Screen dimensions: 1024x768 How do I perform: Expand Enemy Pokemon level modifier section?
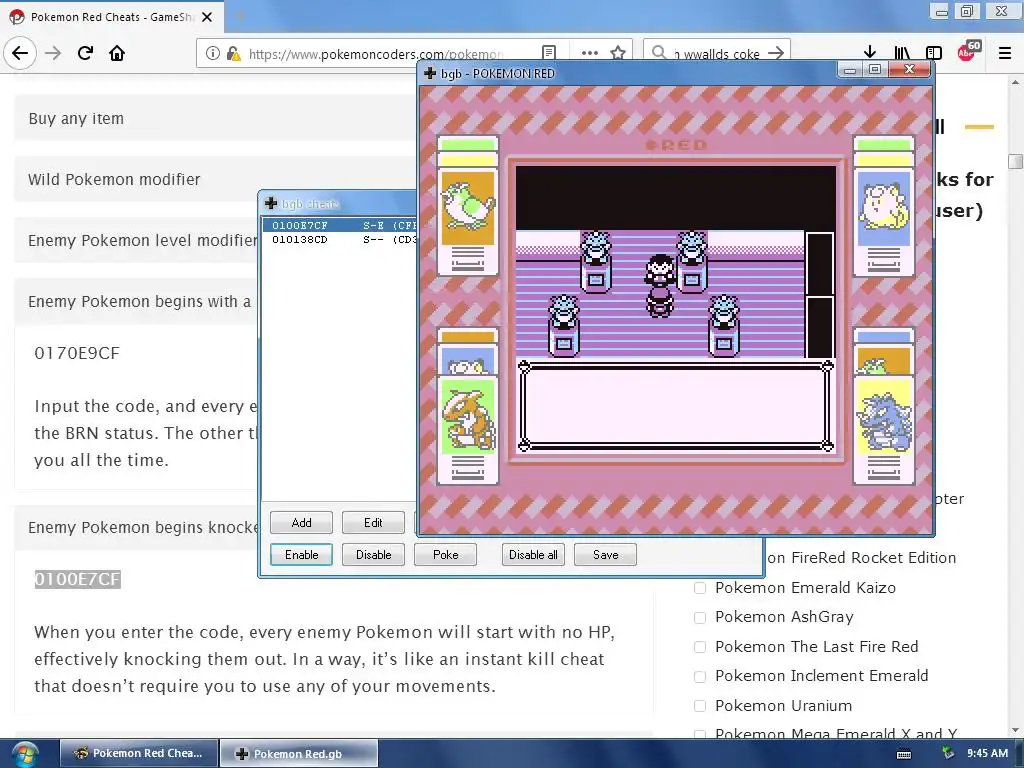(136, 240)
